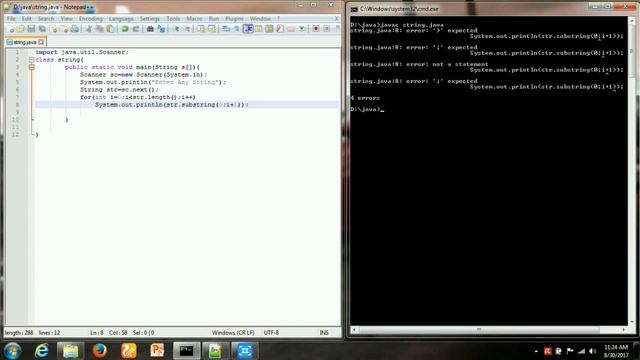The image size is (640, 360).
Task: Collapse the class string fold marker
Action: 31,60
